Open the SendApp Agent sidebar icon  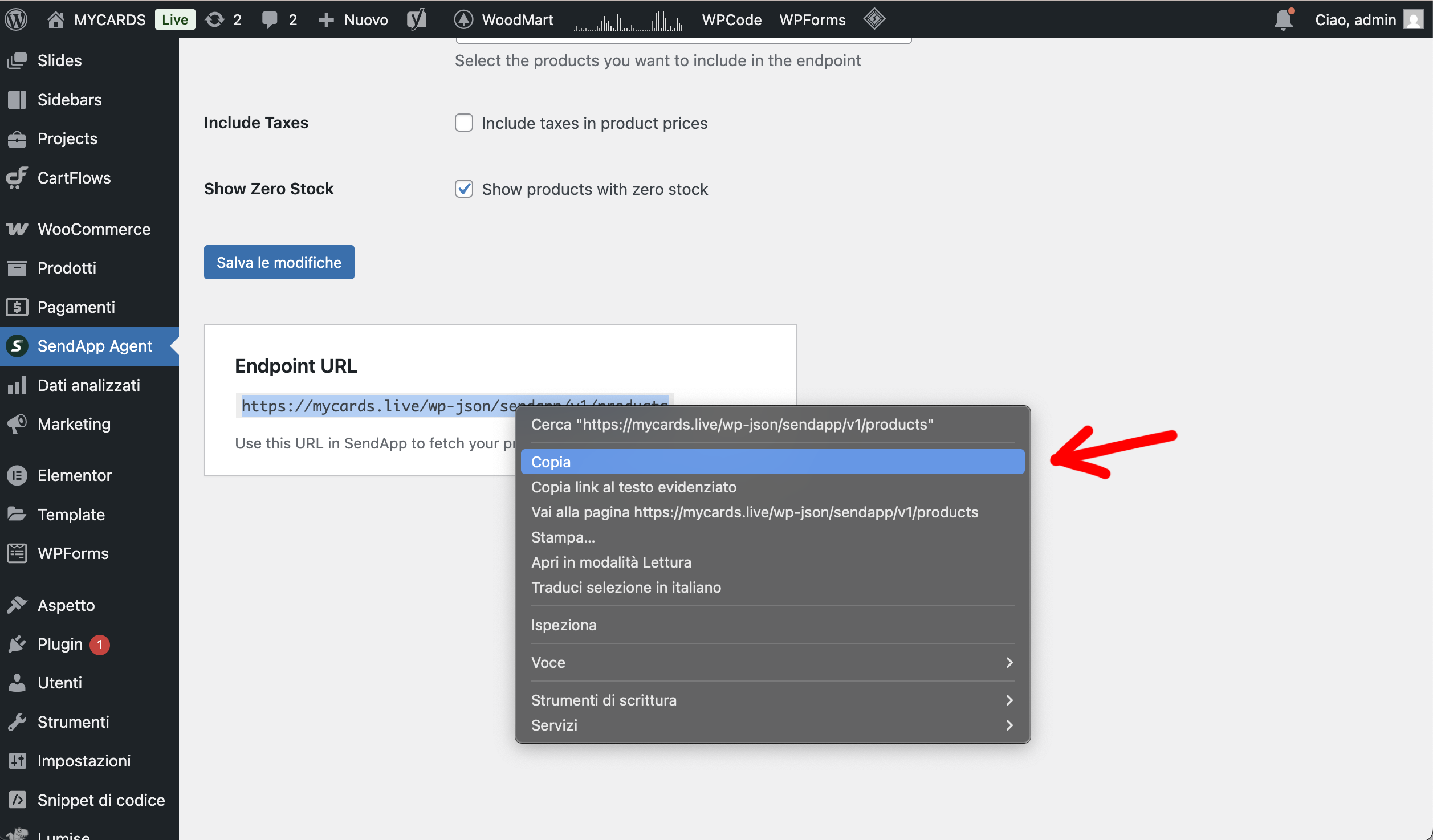(x=17, y=346)
